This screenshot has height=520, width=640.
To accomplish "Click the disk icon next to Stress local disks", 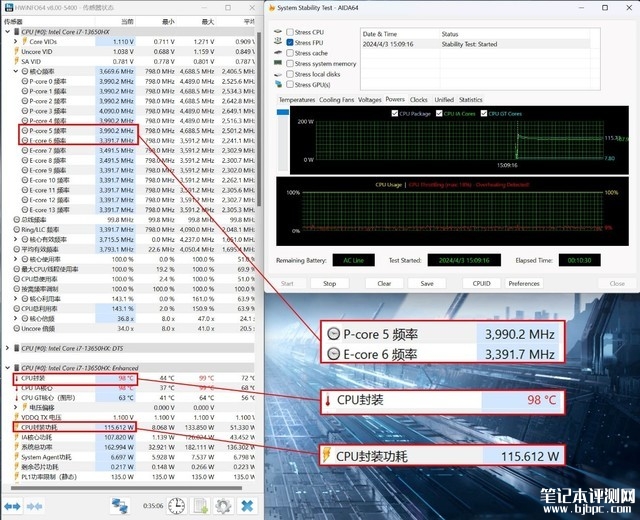I will pos(278,74).
